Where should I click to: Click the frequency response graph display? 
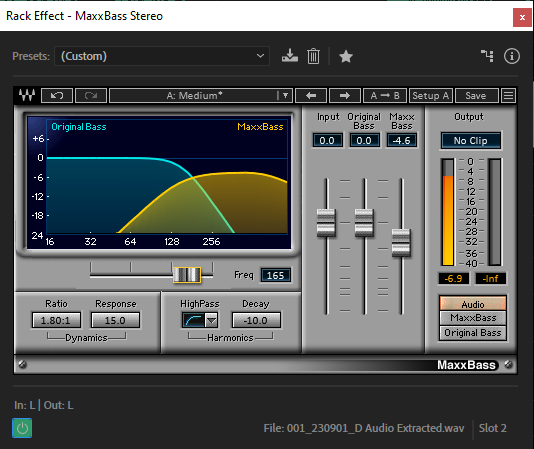159,183
